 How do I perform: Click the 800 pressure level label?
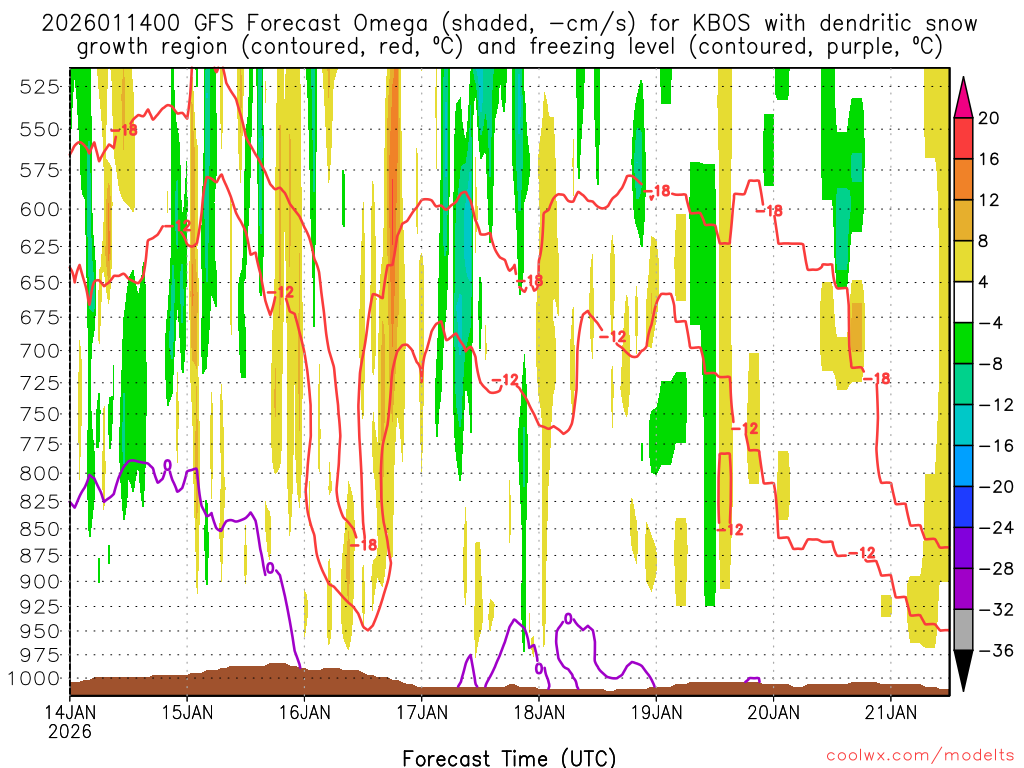pos(40,473)
